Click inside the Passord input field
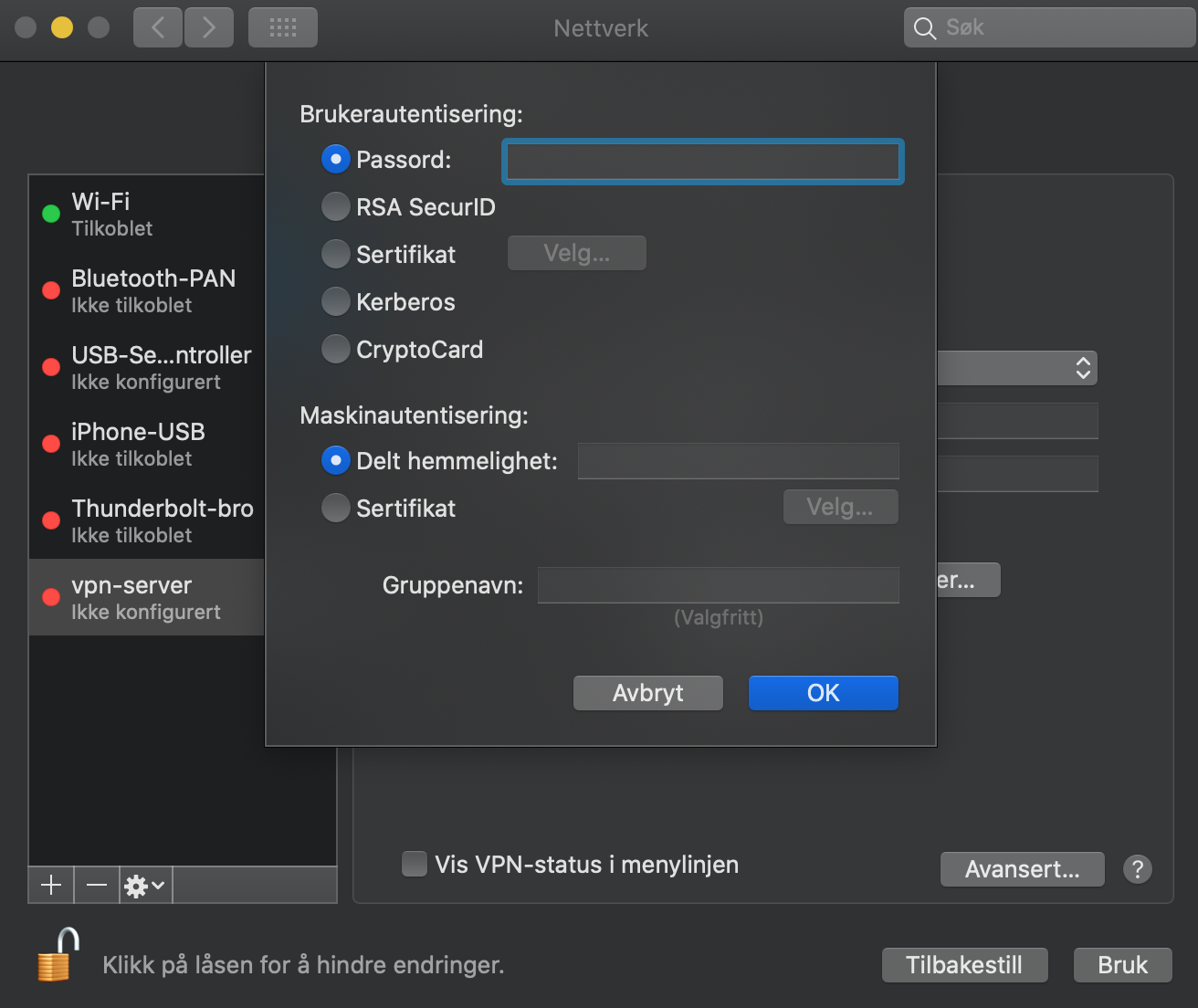This screenshot has width=1198, height=1008. [701, 161]
